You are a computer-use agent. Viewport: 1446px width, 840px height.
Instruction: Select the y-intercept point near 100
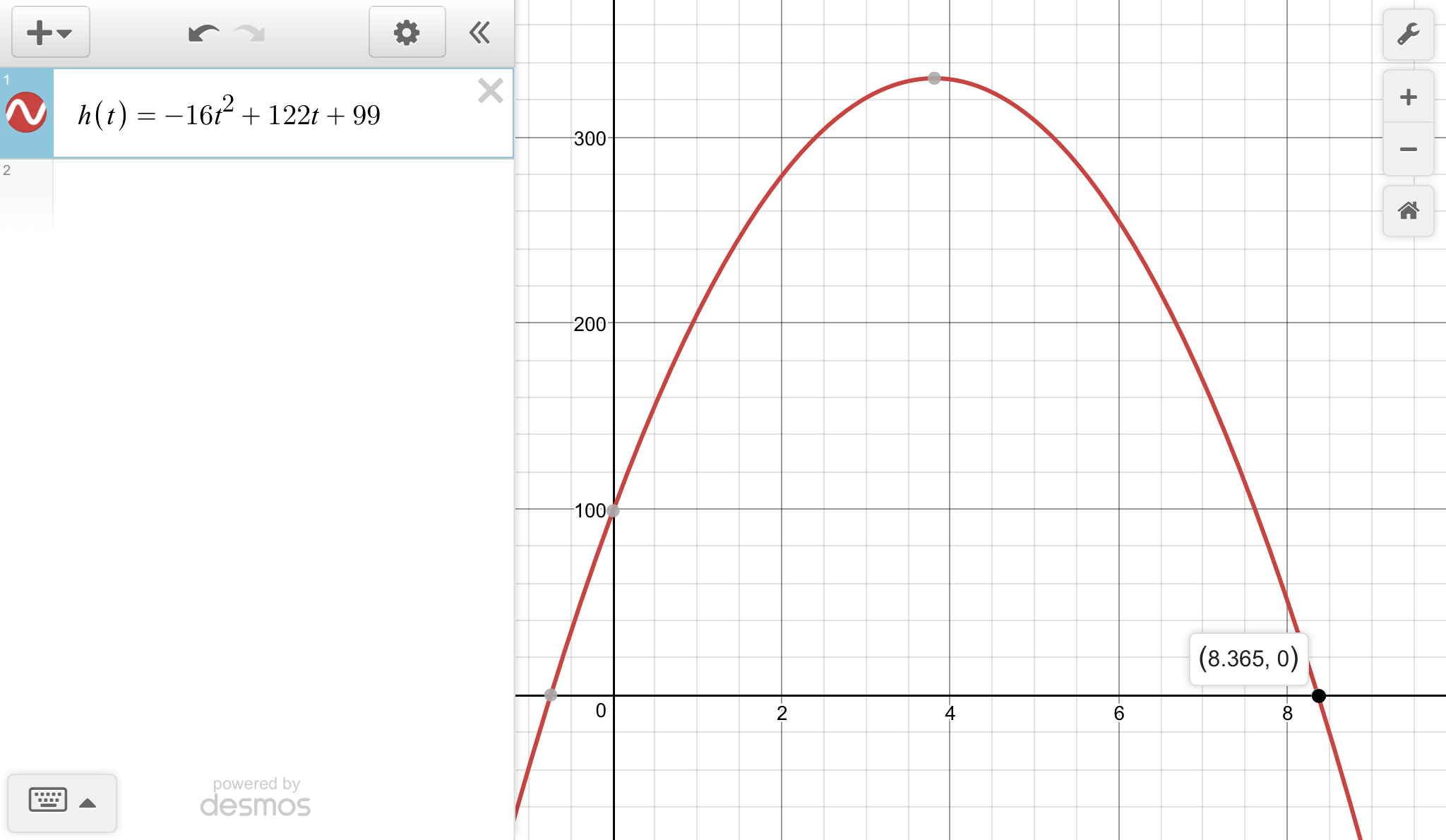click(x=613, y=510)
